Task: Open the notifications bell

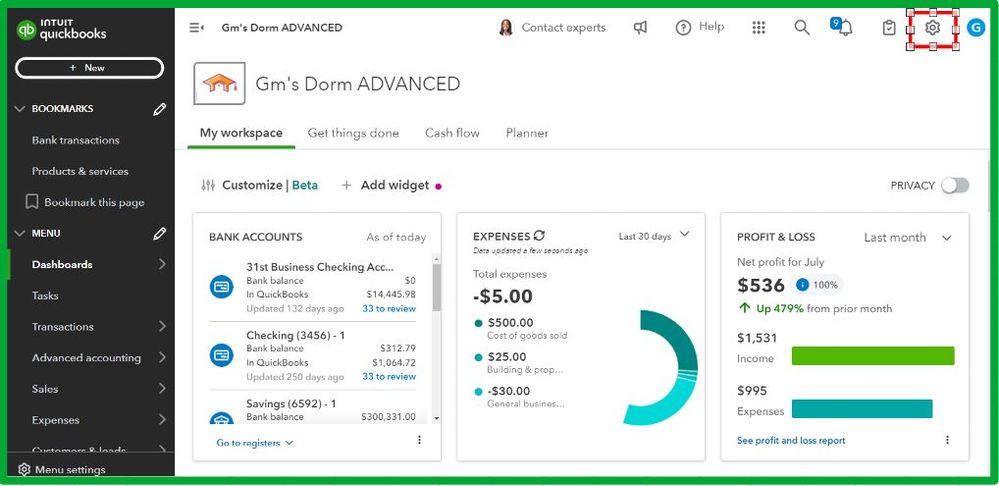Action: point(845,29)
